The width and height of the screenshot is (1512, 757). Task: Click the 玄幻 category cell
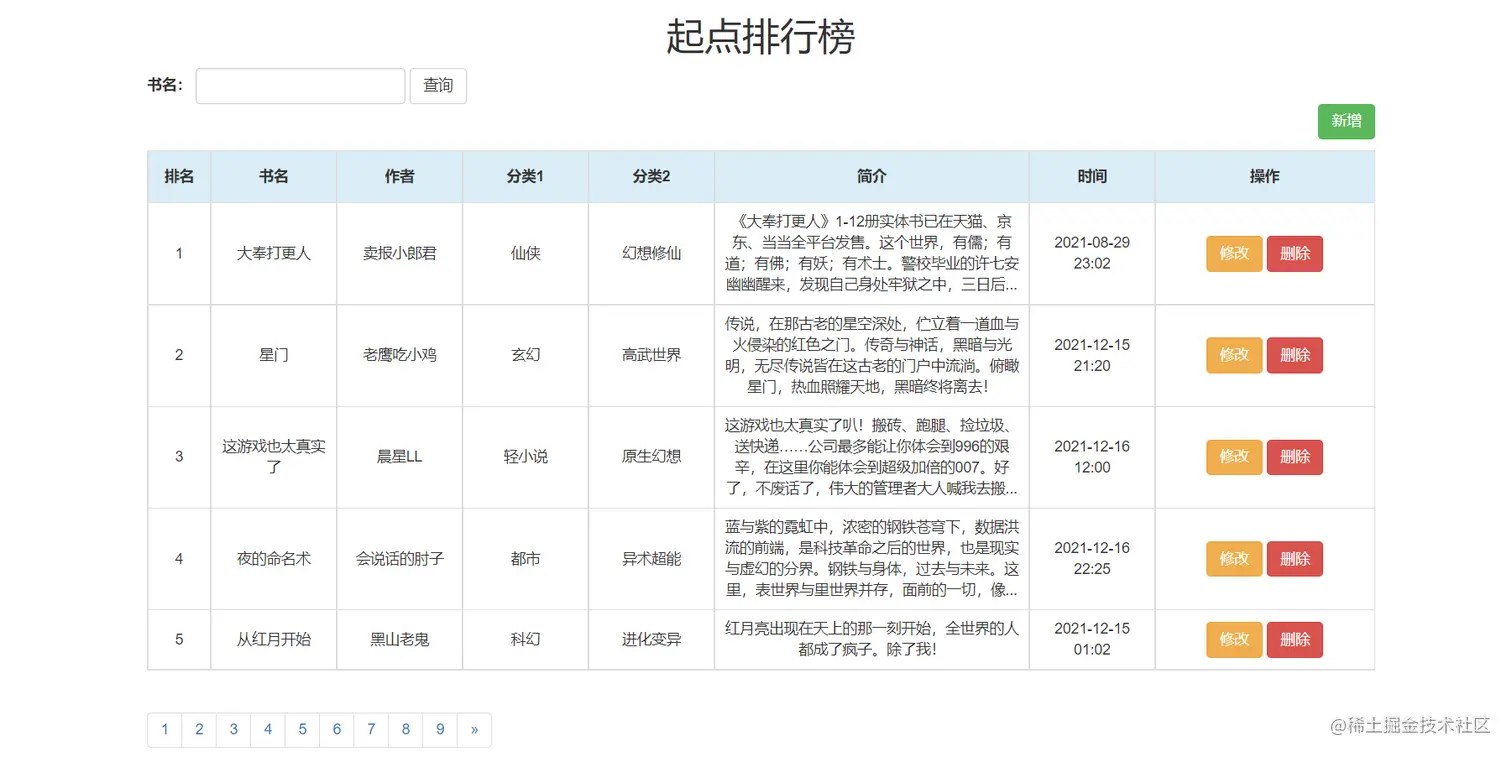[x=526, y=356]
